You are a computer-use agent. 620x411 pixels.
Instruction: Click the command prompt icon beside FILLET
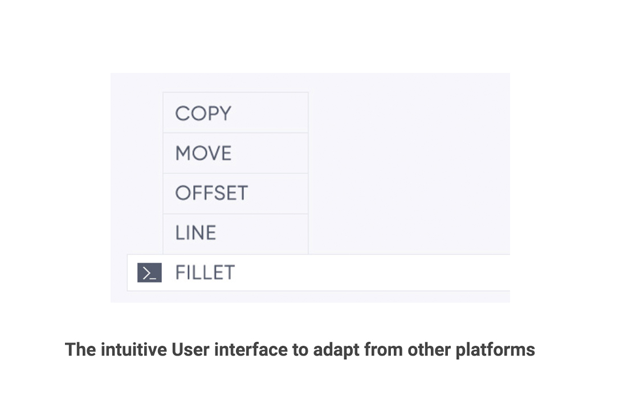click(x=149, y=273)
